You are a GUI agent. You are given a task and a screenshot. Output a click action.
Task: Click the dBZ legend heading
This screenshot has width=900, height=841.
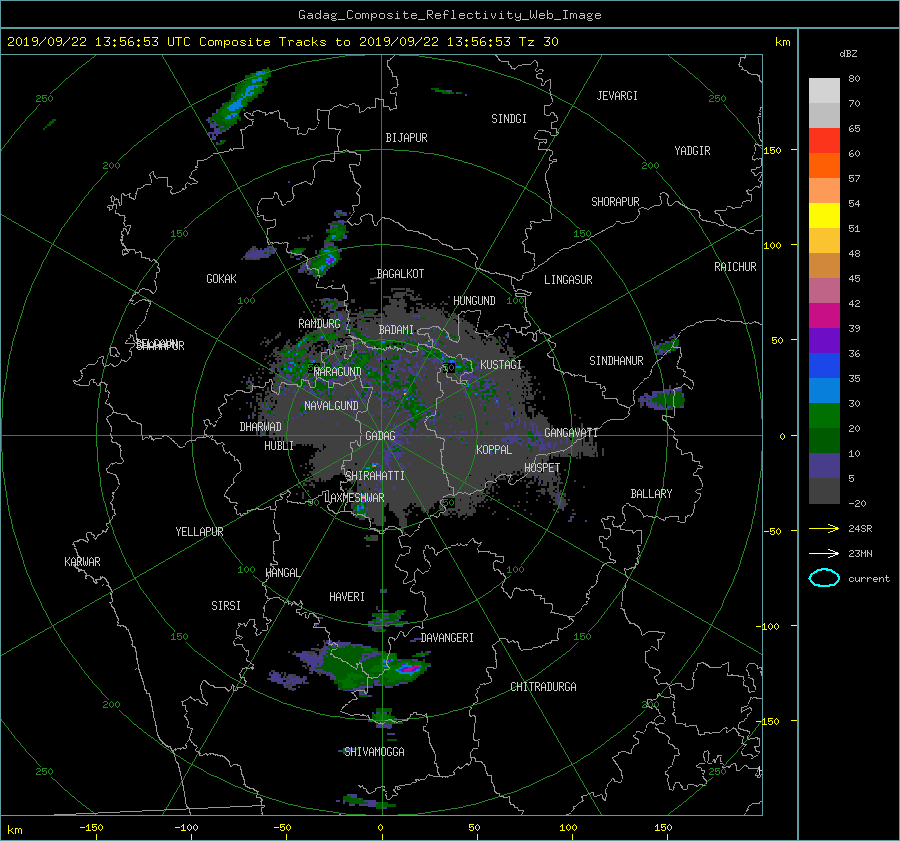848,54
